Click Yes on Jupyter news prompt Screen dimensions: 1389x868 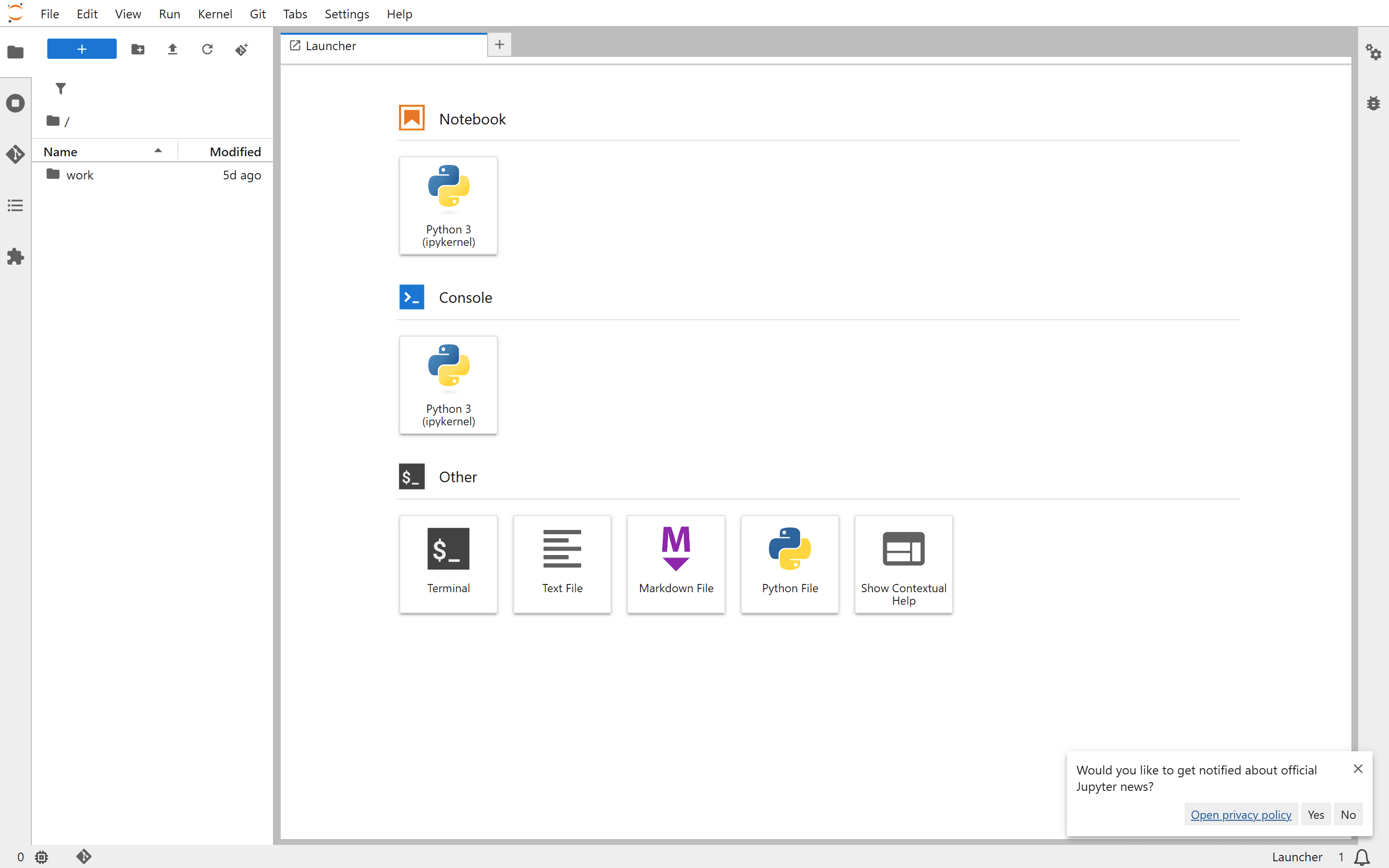coord(1316,814)
